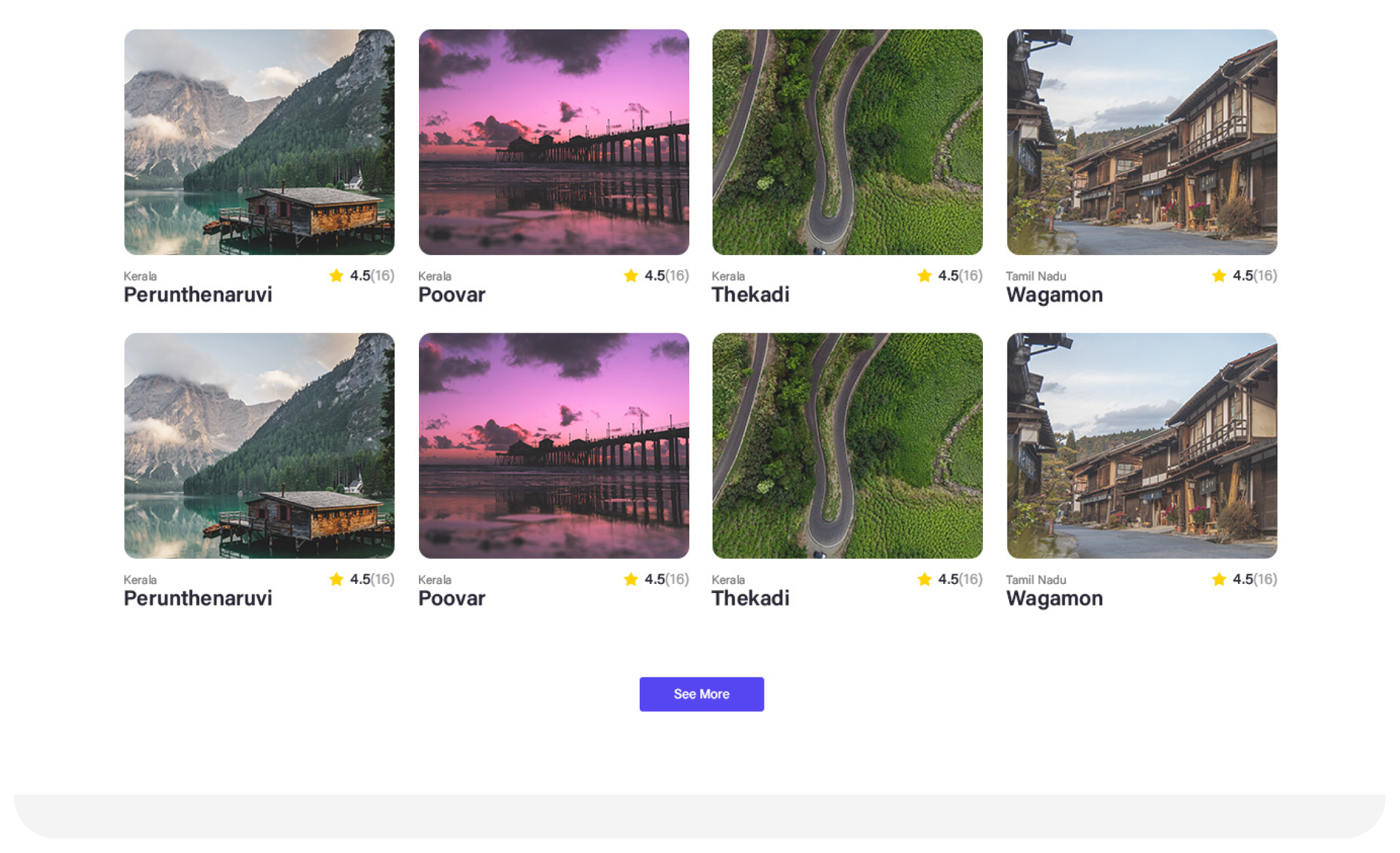Viewport: 1400px width, 853px height.
Task: Open the top-row aerial winding road photo
Action: click(847, 142)
